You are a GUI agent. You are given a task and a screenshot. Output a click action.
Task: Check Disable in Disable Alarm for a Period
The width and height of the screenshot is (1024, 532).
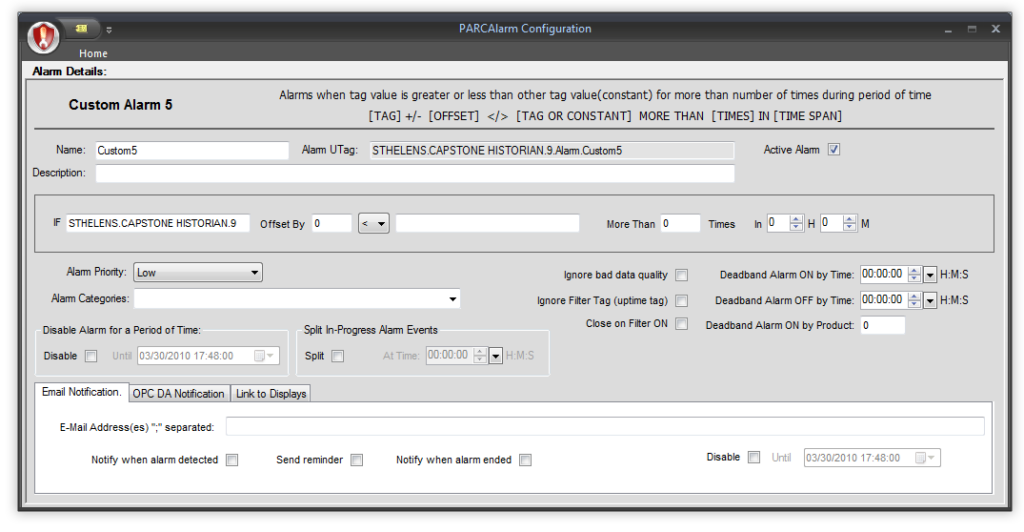91,356
